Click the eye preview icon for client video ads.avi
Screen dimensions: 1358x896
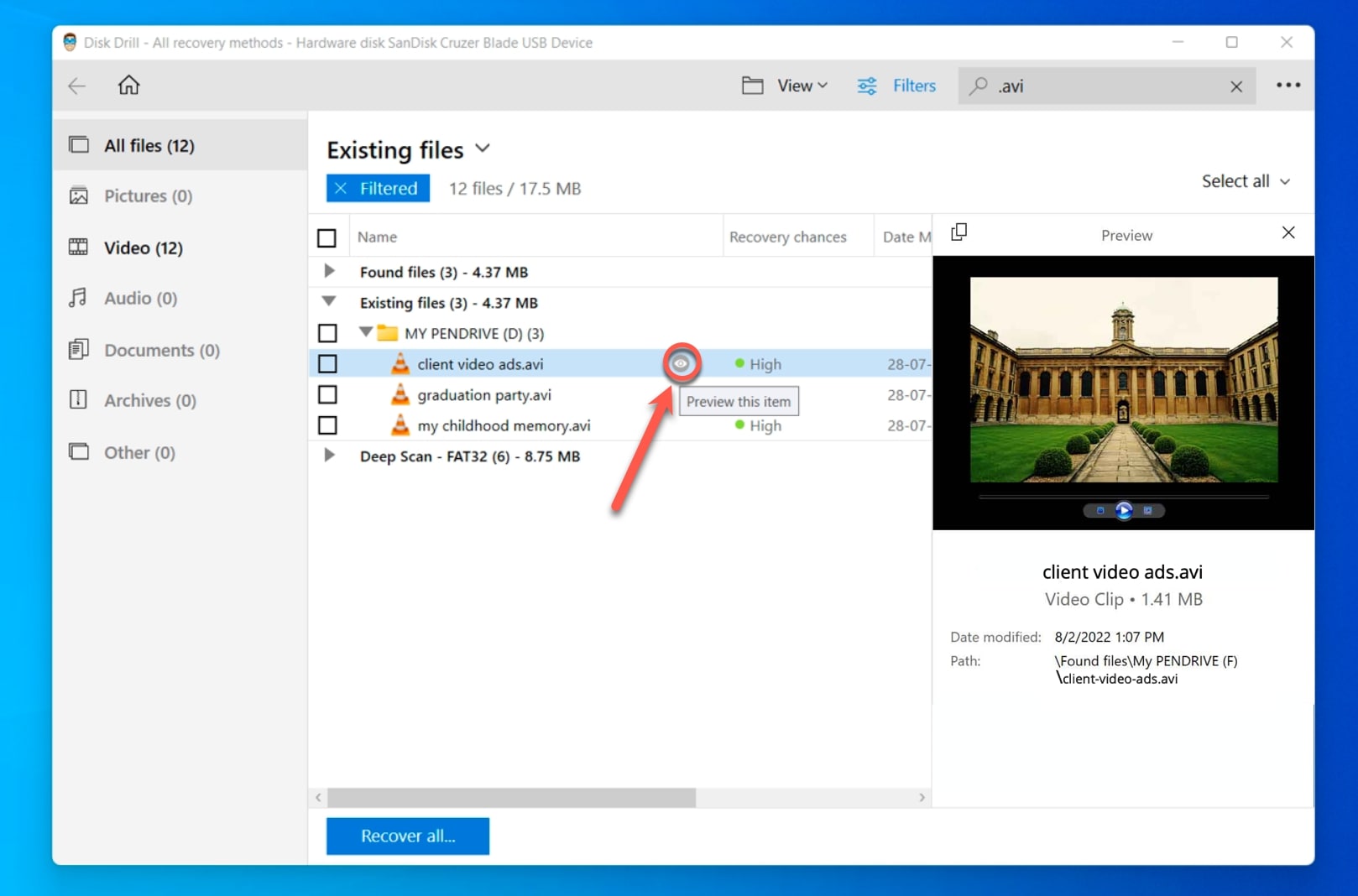coord(681,363)
